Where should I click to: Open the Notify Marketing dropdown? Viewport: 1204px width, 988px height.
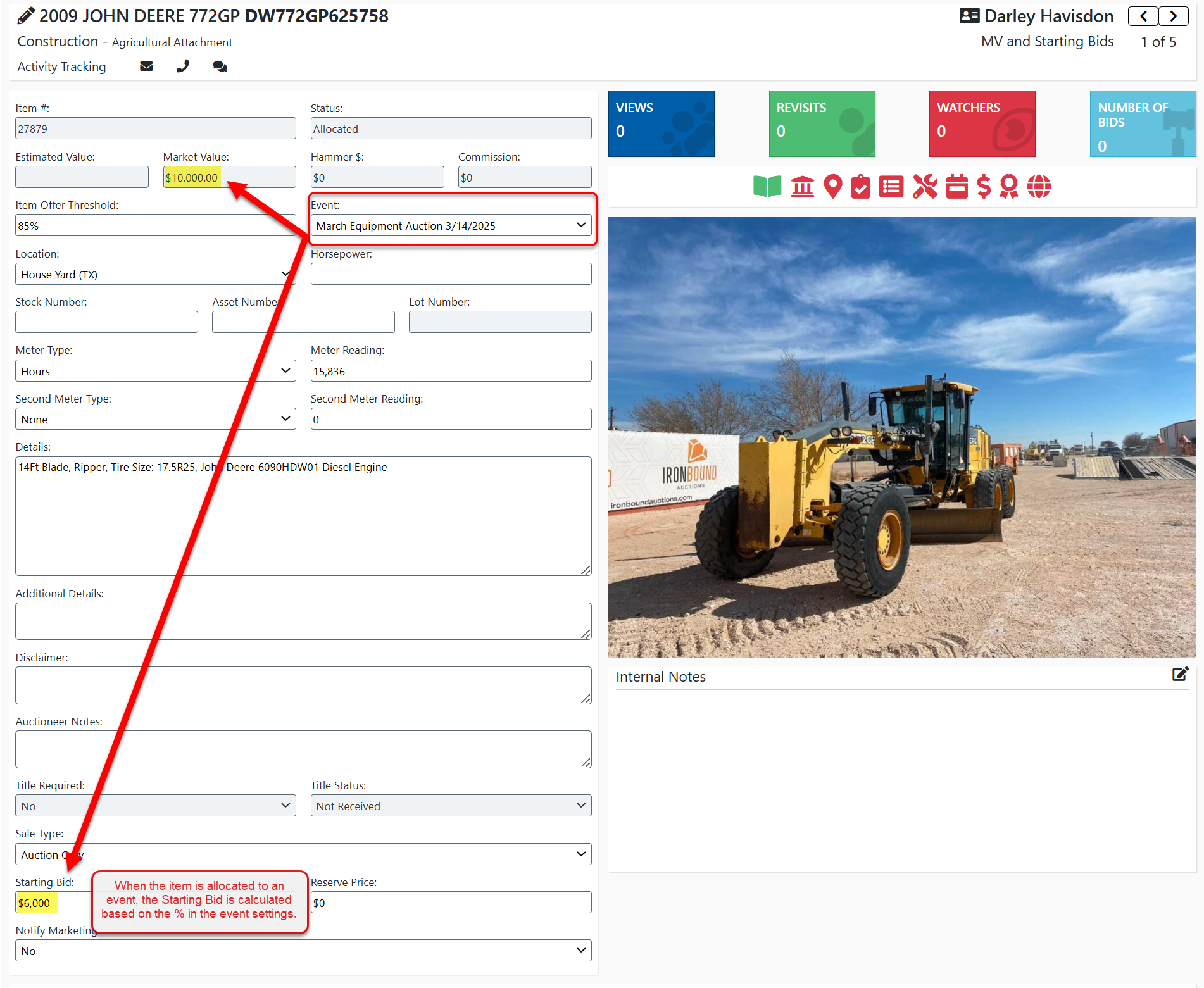[x=303, y=951]
